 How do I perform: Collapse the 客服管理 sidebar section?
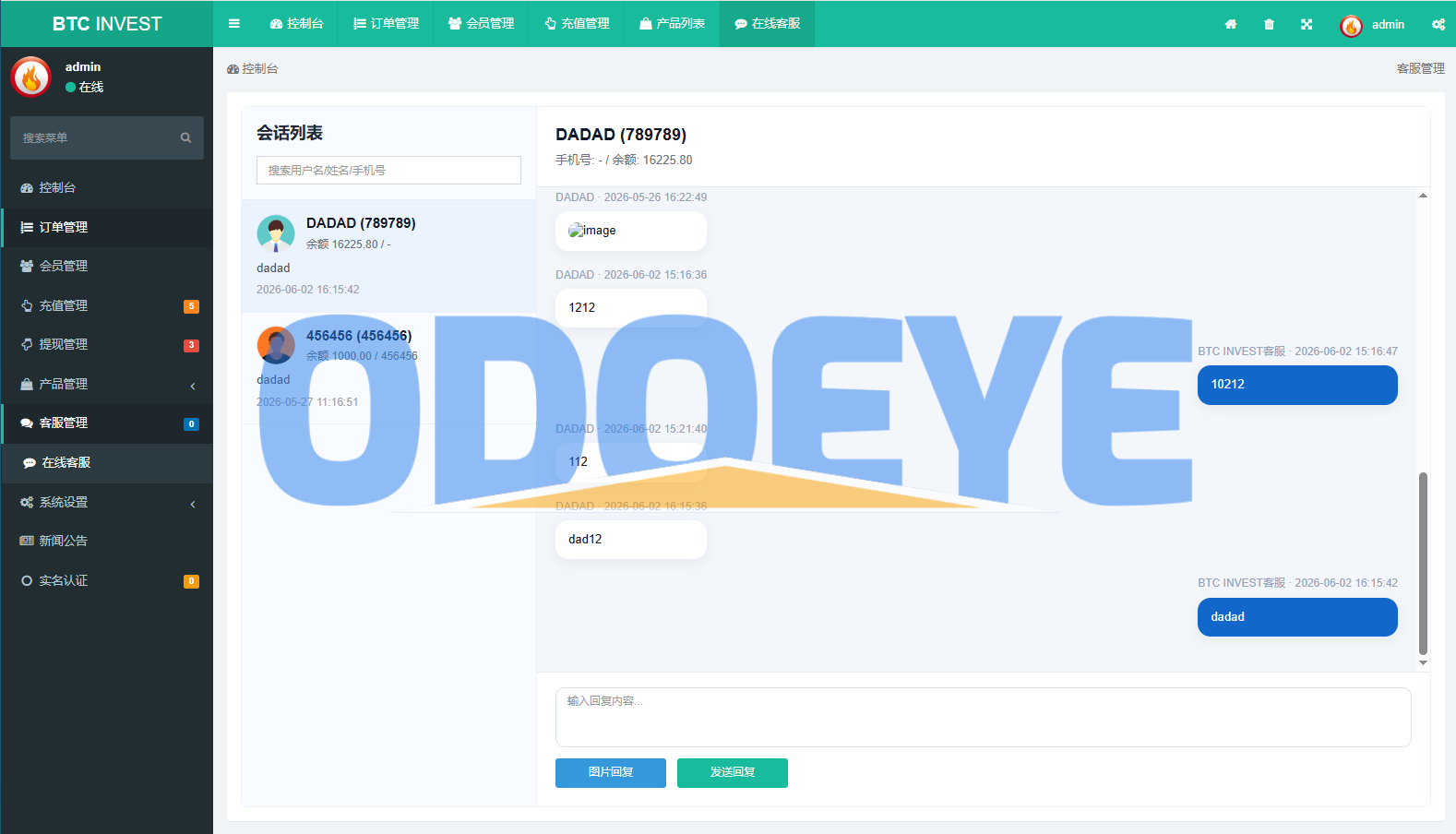(107, 423)
